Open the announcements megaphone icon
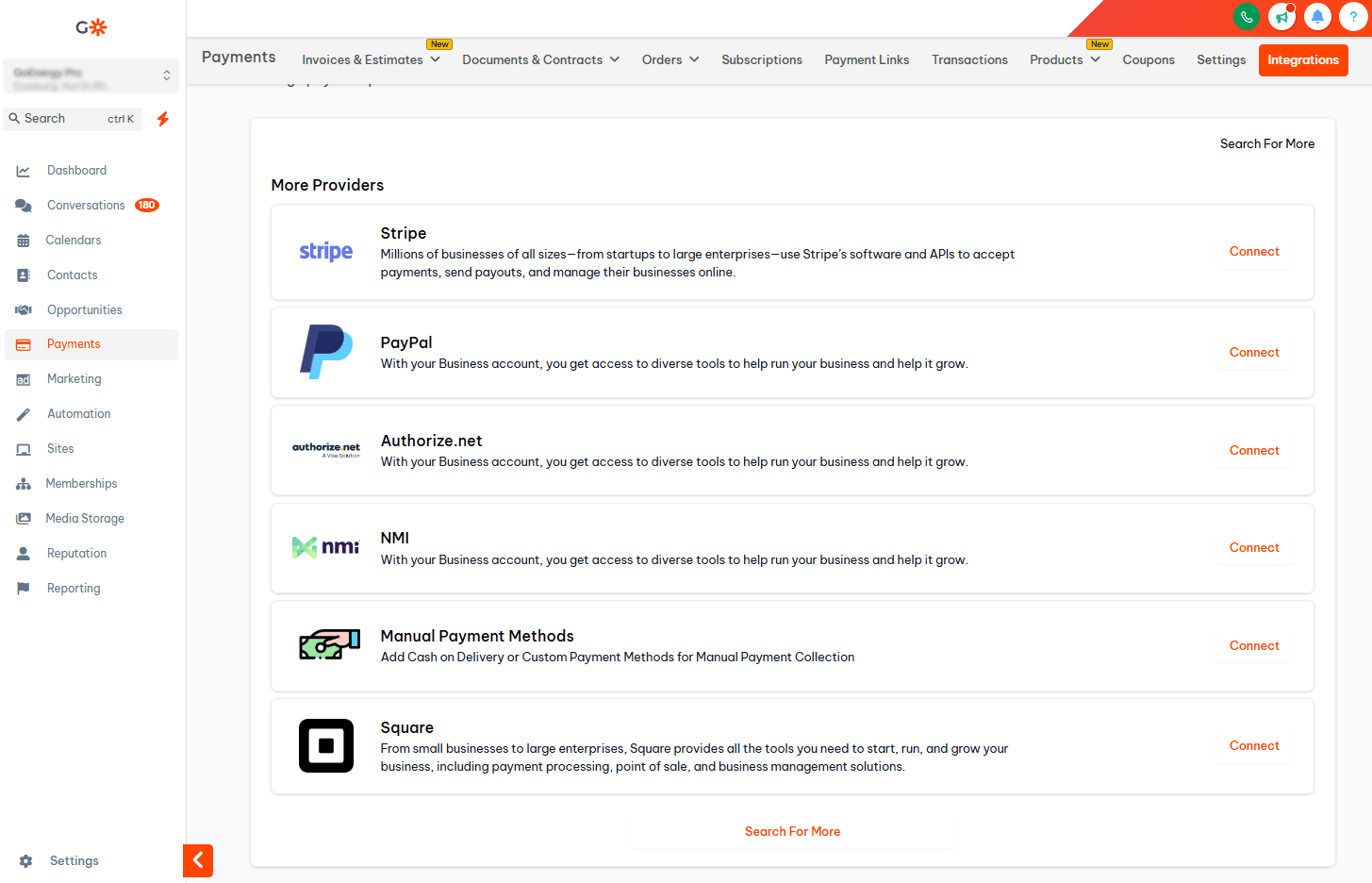1372x883 pixels. point(1282,17)
